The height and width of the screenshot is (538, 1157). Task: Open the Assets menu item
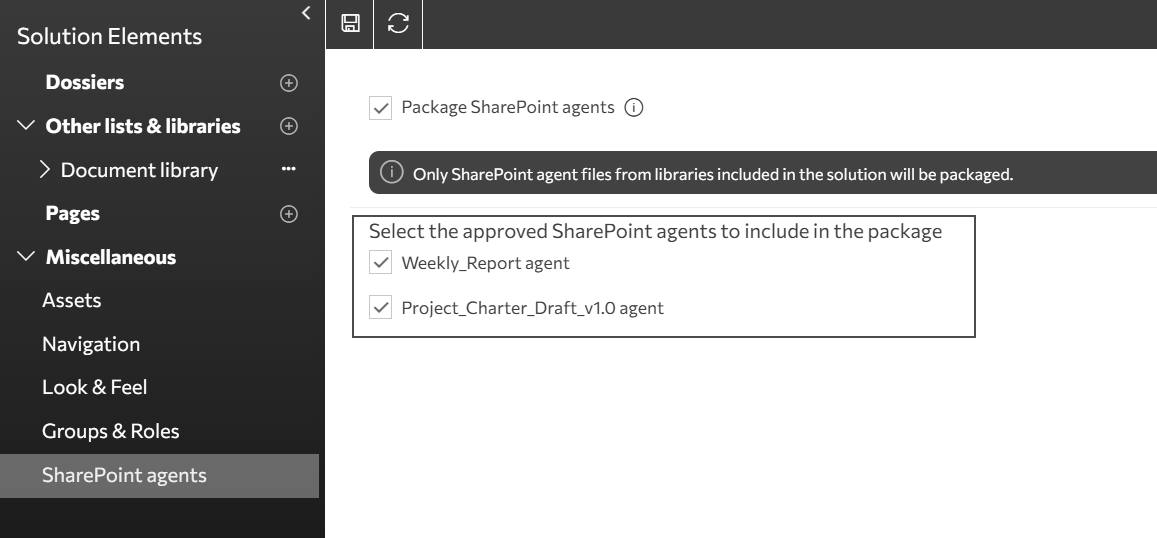[72, 300]
